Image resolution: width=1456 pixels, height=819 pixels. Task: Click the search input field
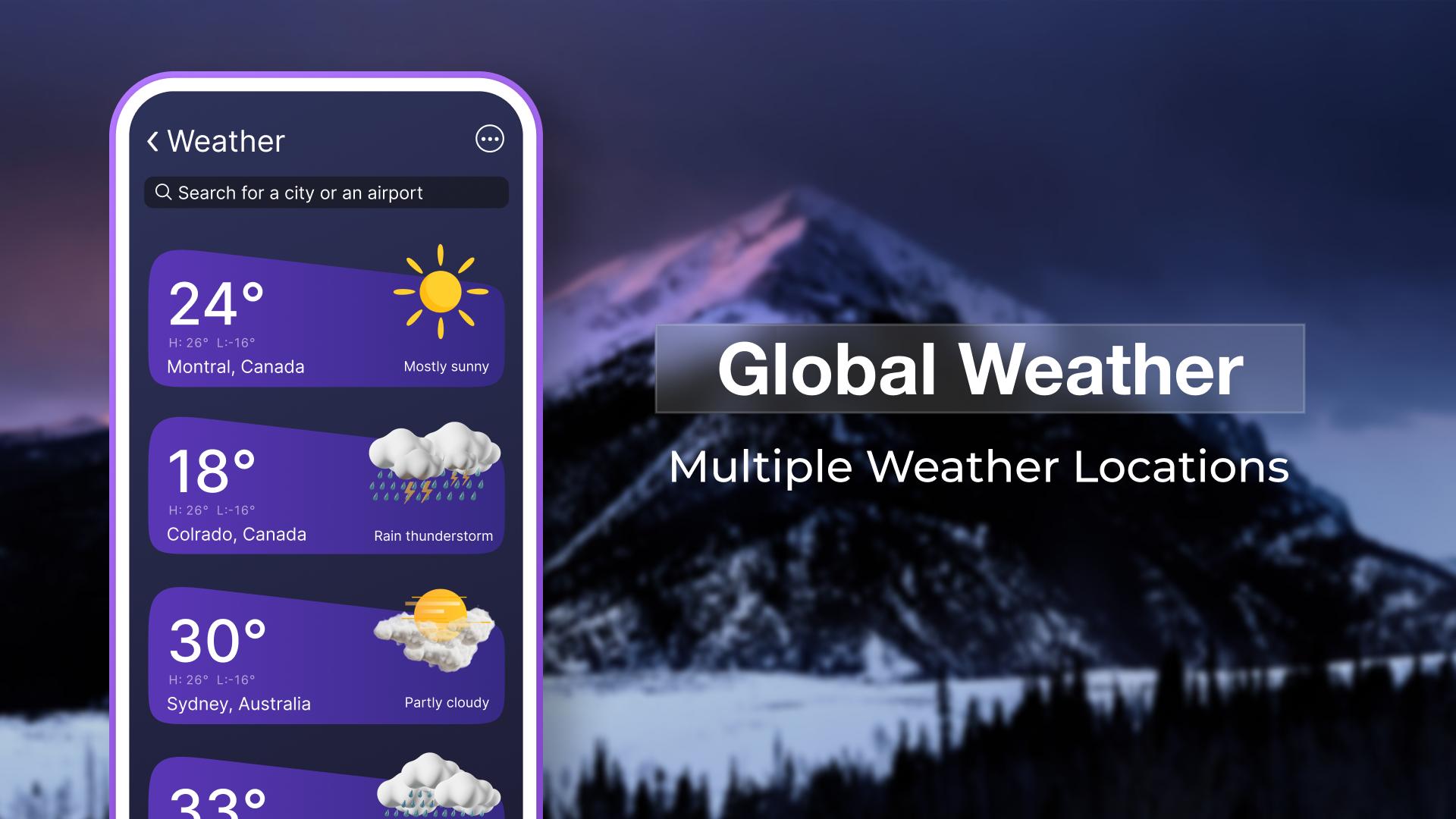click(328, 192)
